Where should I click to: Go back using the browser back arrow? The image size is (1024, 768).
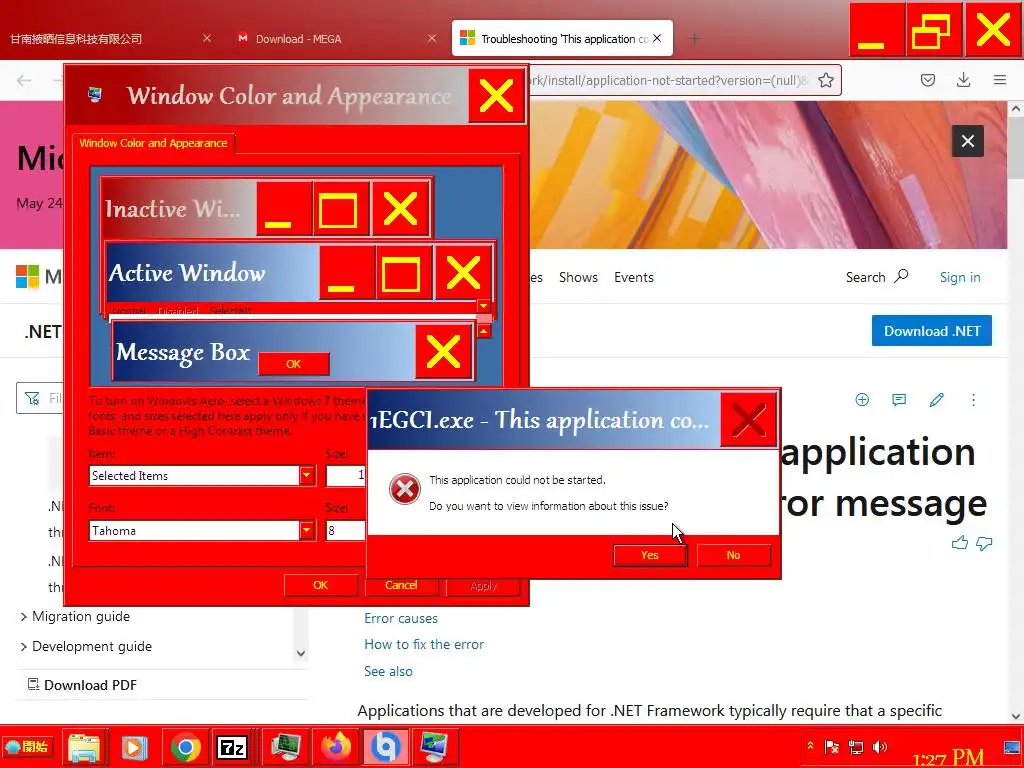click(24, 80)
